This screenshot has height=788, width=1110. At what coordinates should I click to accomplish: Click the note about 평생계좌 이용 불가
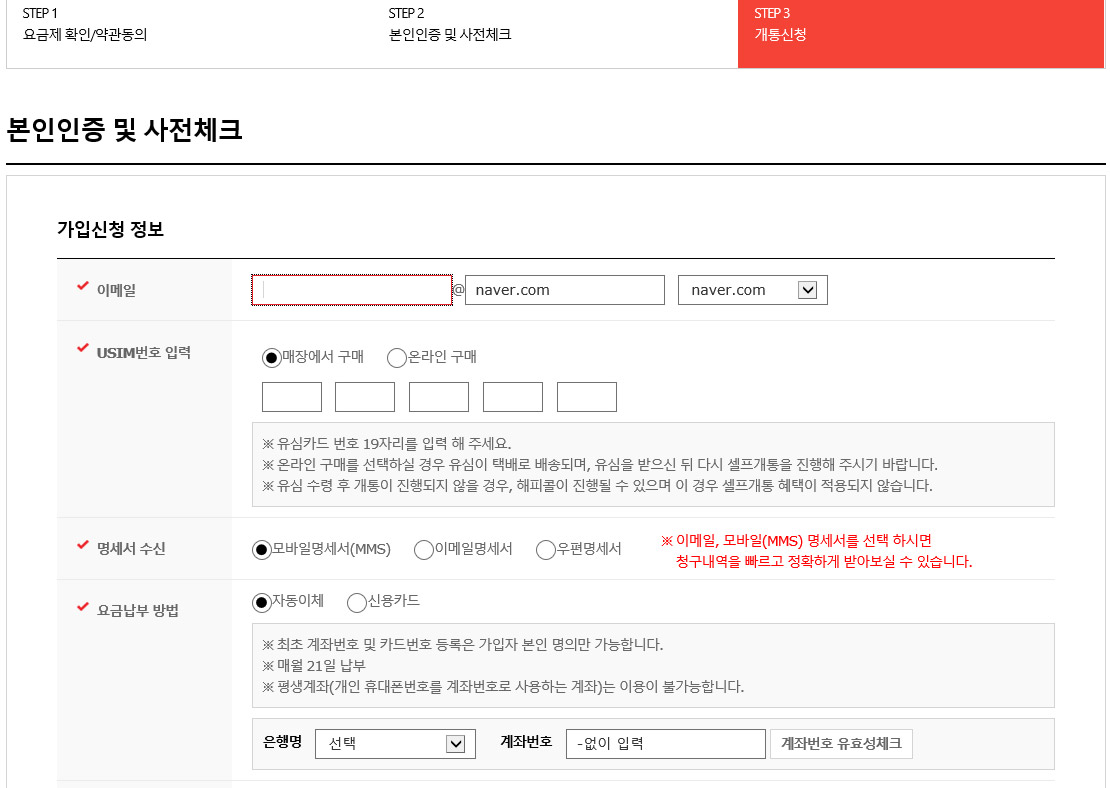click(x=503, y=687)
